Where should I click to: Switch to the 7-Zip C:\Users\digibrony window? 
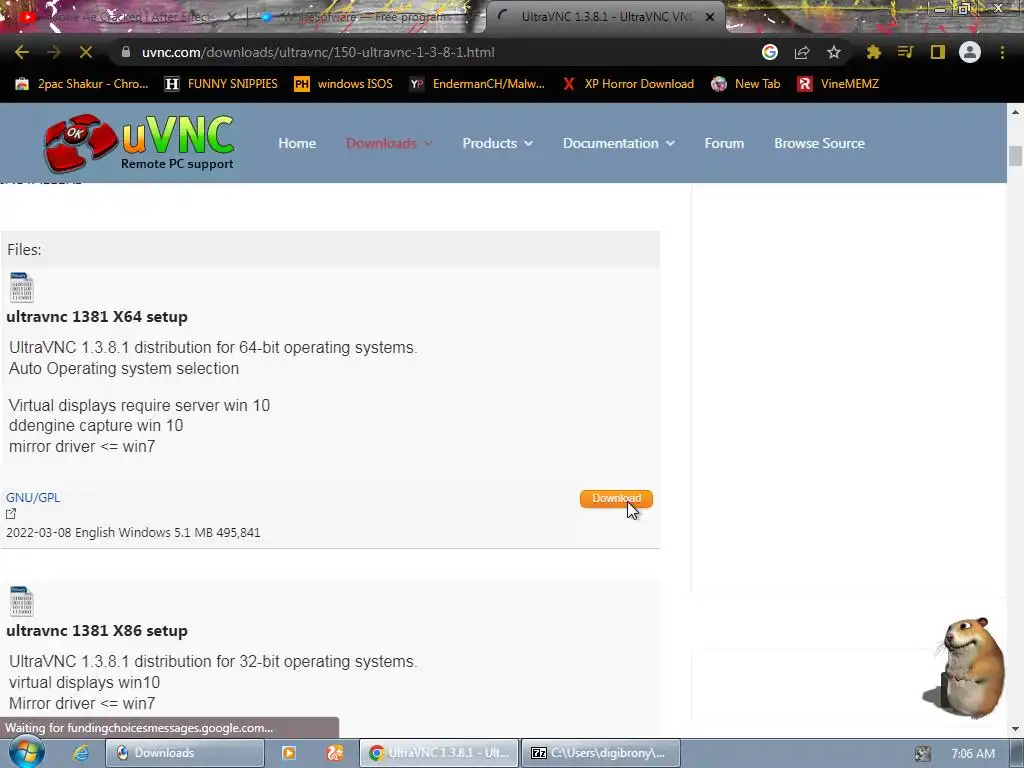tap(601, 753)
